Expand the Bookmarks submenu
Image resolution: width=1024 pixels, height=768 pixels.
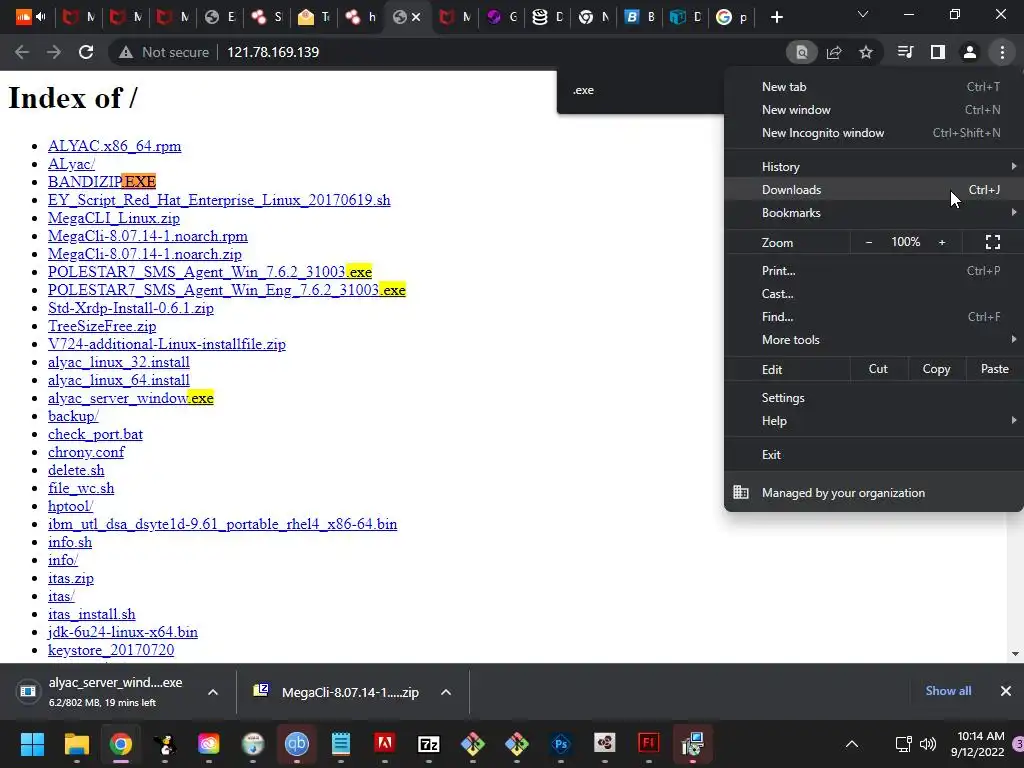[x=874, y=213]
